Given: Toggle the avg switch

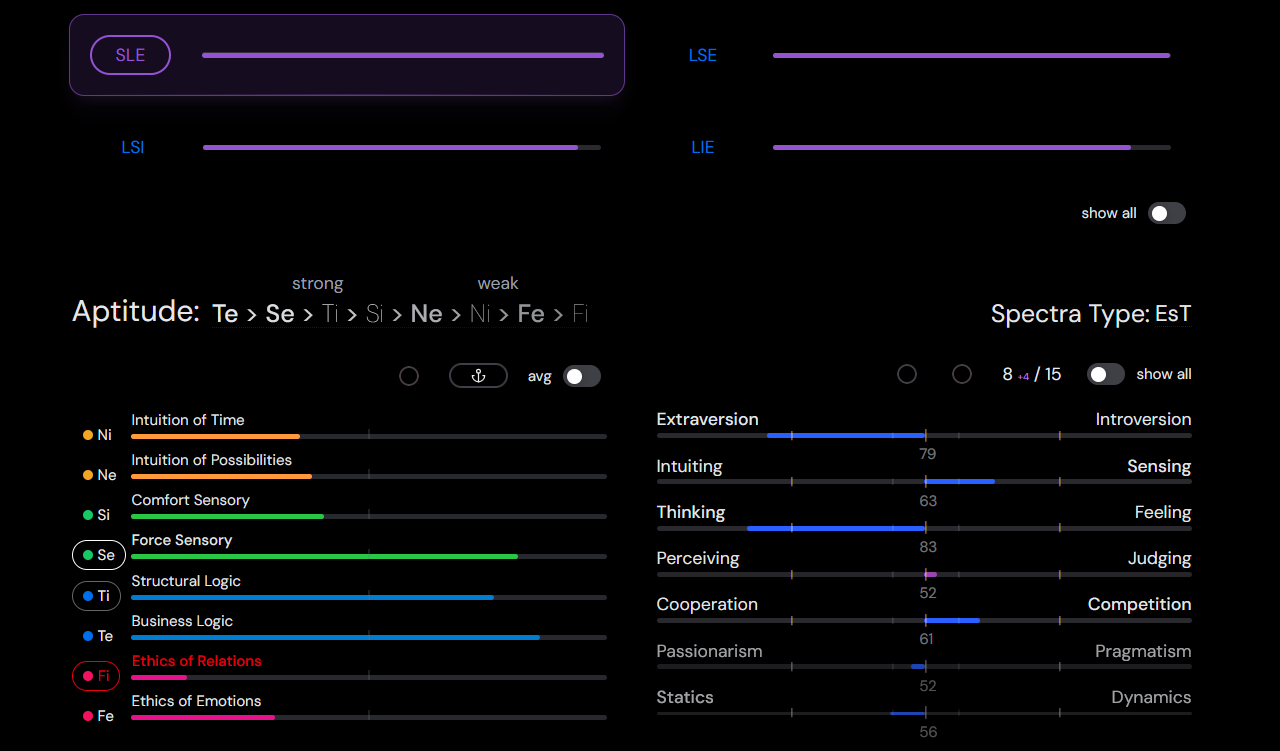Looking at the screenshot, I should pyautogui.click(x=582, y=376).
